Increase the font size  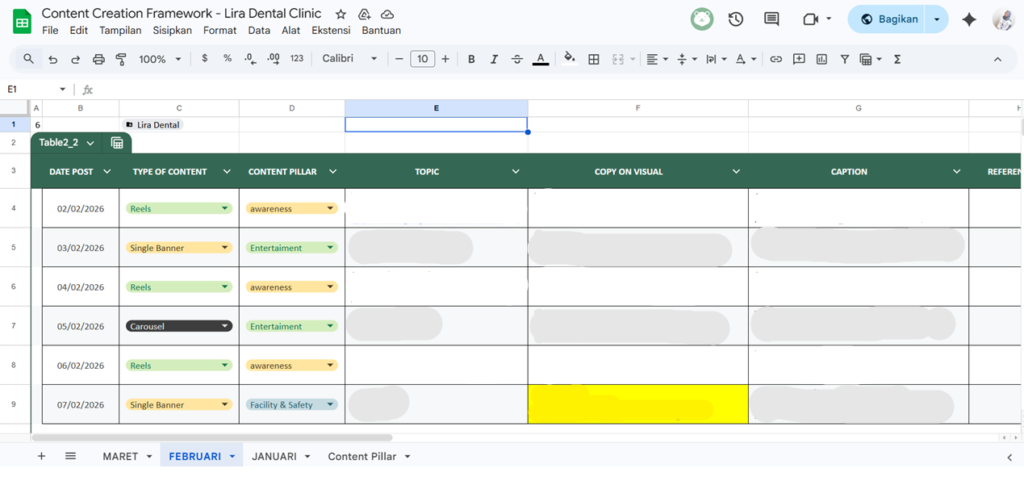(445, 59)
